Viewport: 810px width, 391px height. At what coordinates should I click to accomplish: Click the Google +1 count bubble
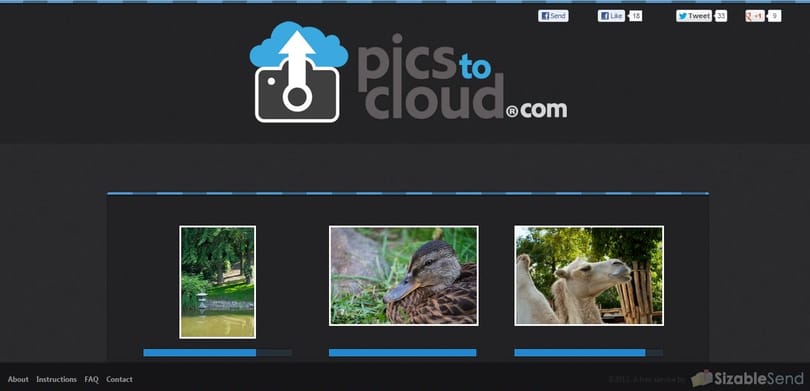774,16
